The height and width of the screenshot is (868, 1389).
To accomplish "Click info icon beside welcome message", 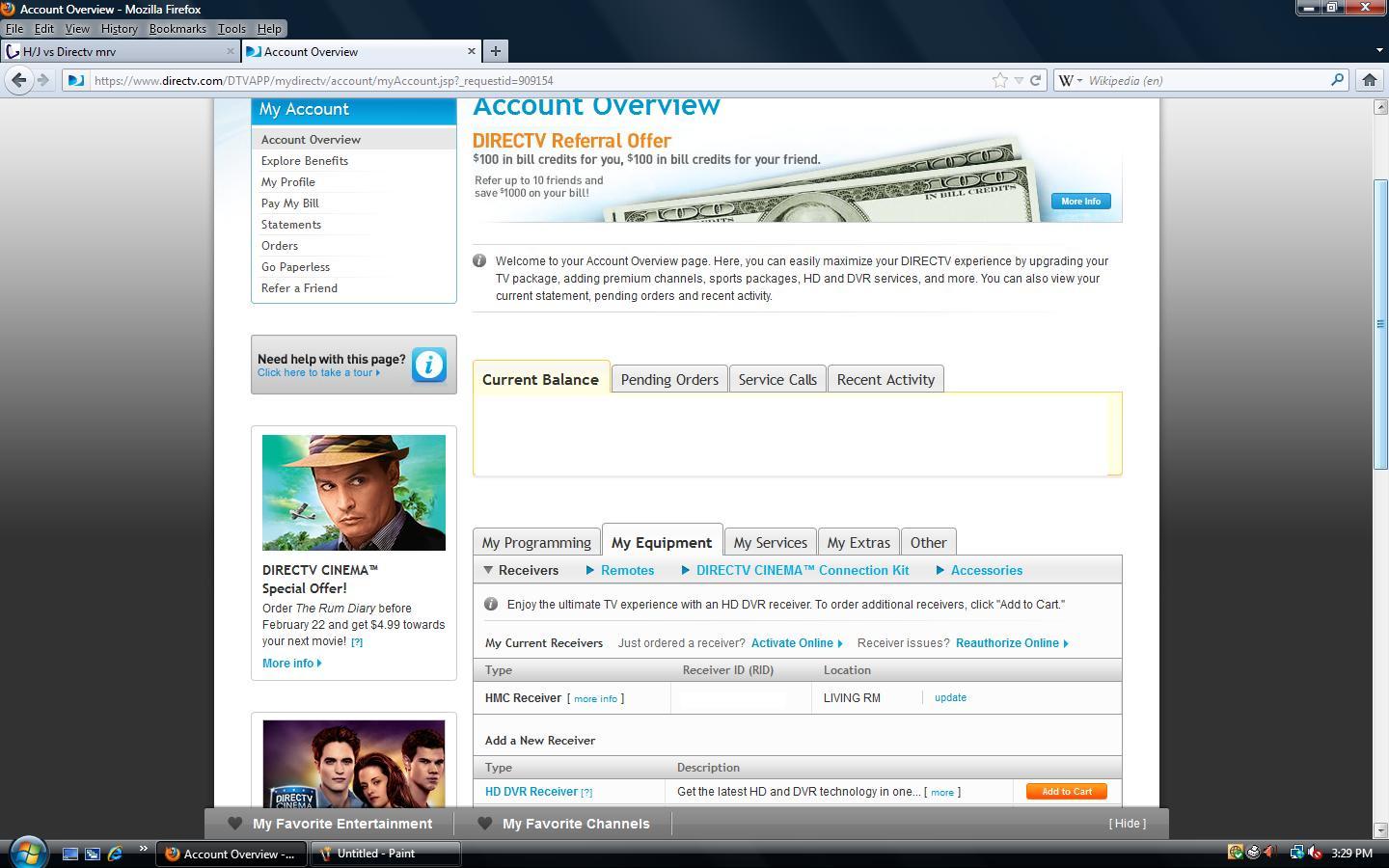I will click(x=479, y=260).
